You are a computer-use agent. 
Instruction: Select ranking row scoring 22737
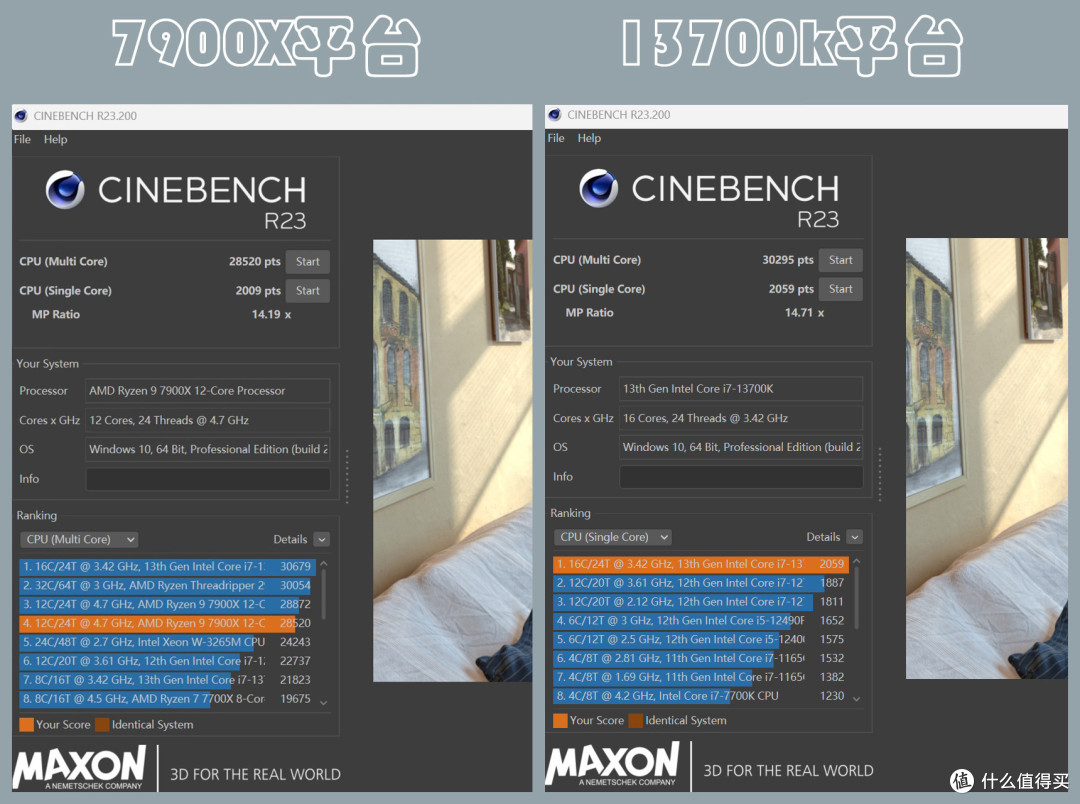pos(167,661)
